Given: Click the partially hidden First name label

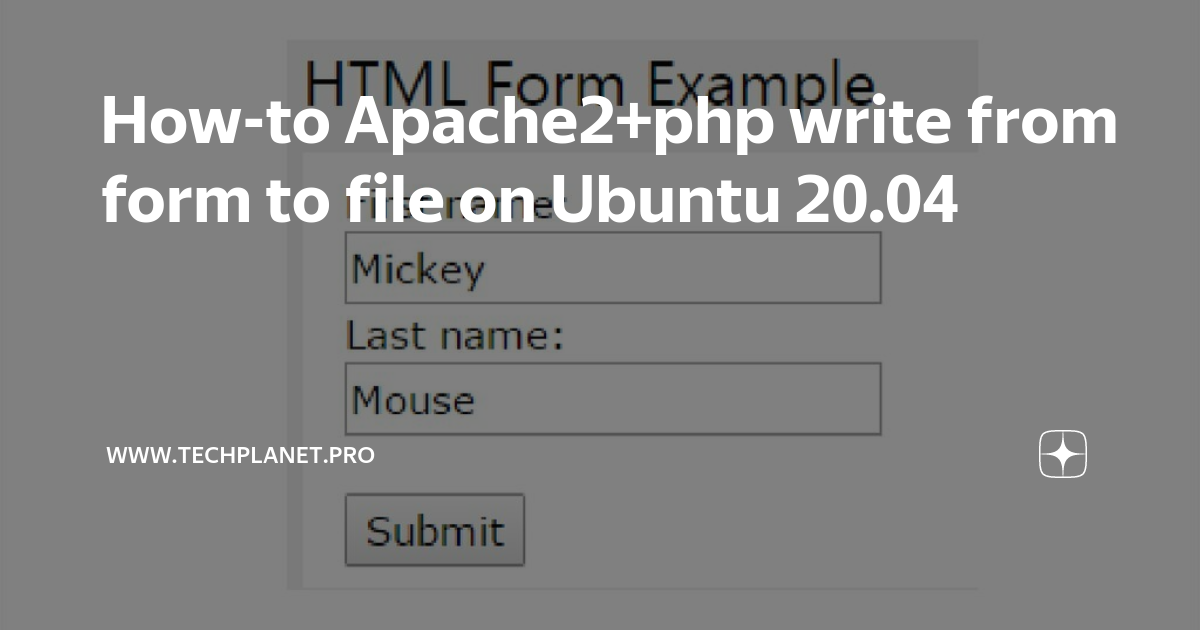Looking at the screenshot, I should 450,207.
